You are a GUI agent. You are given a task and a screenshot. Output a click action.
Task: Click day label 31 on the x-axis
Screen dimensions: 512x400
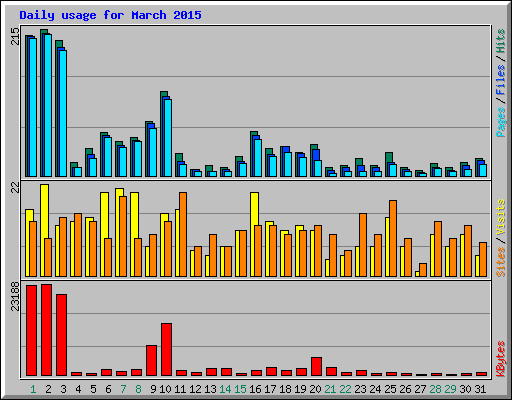coord(480,389)
